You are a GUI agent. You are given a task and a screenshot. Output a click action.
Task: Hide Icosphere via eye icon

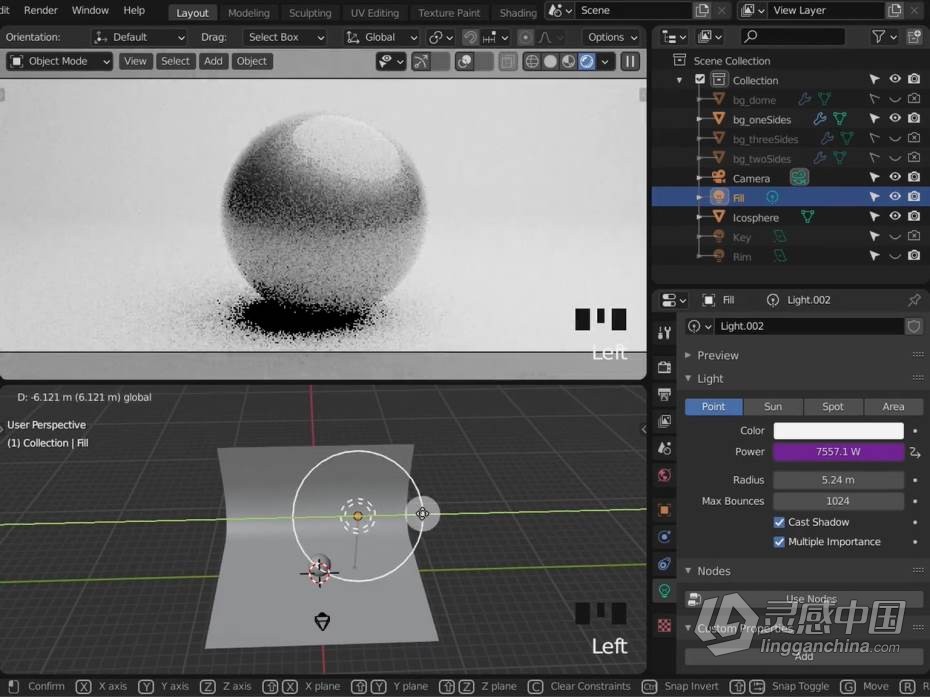point(894,216)
